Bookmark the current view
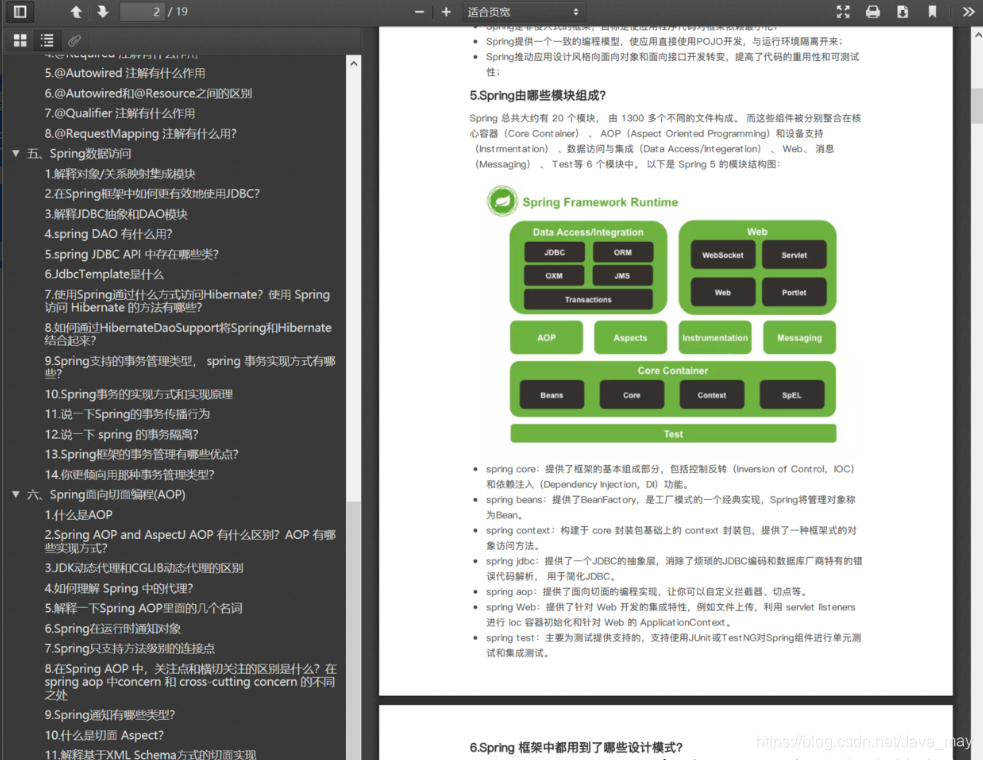The image size is (983, 760). [x=932, y=11]
